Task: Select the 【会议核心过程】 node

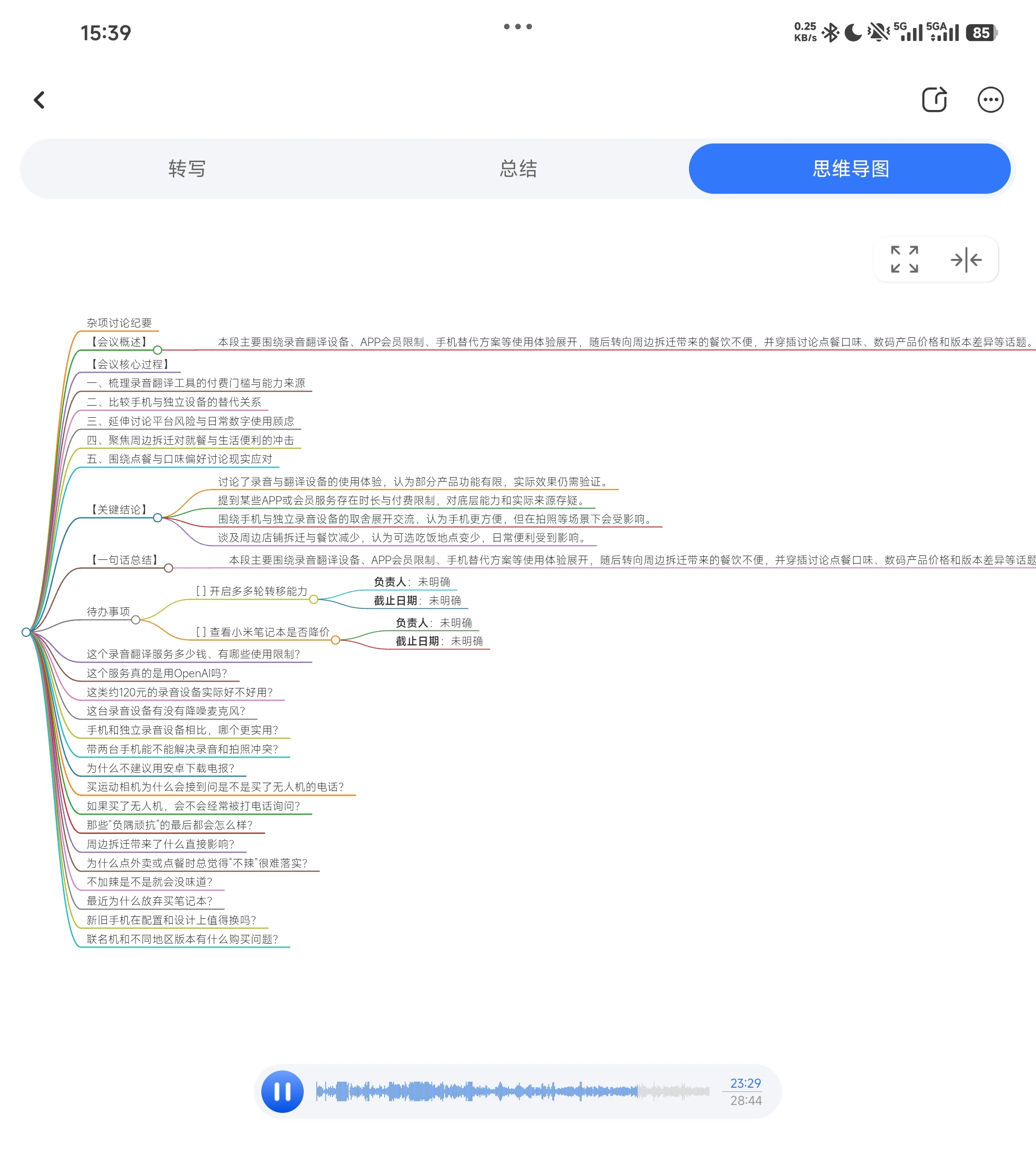Action: click(x=130, y=364)
